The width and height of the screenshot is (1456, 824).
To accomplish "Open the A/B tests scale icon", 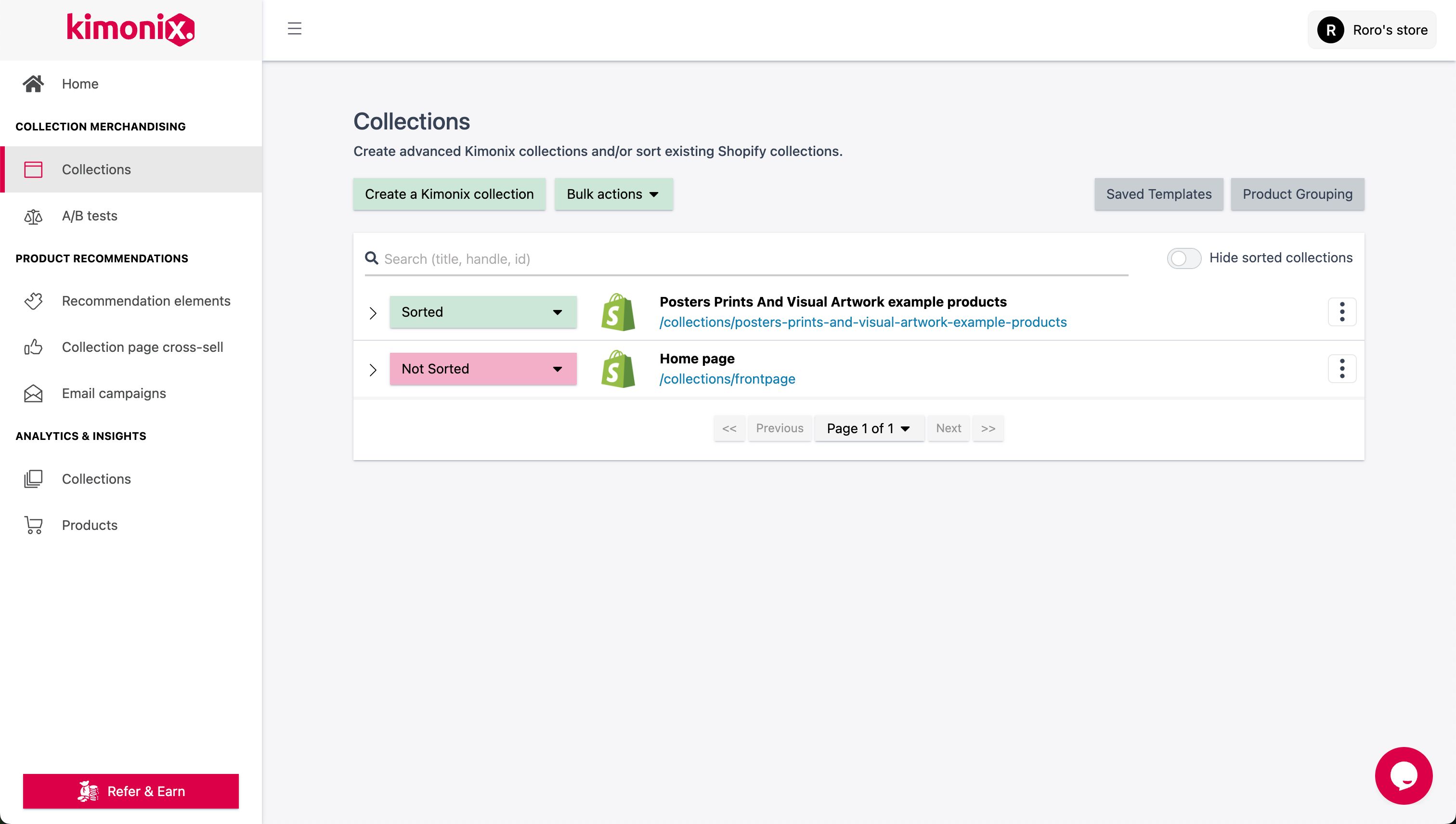I will [33, 216].
